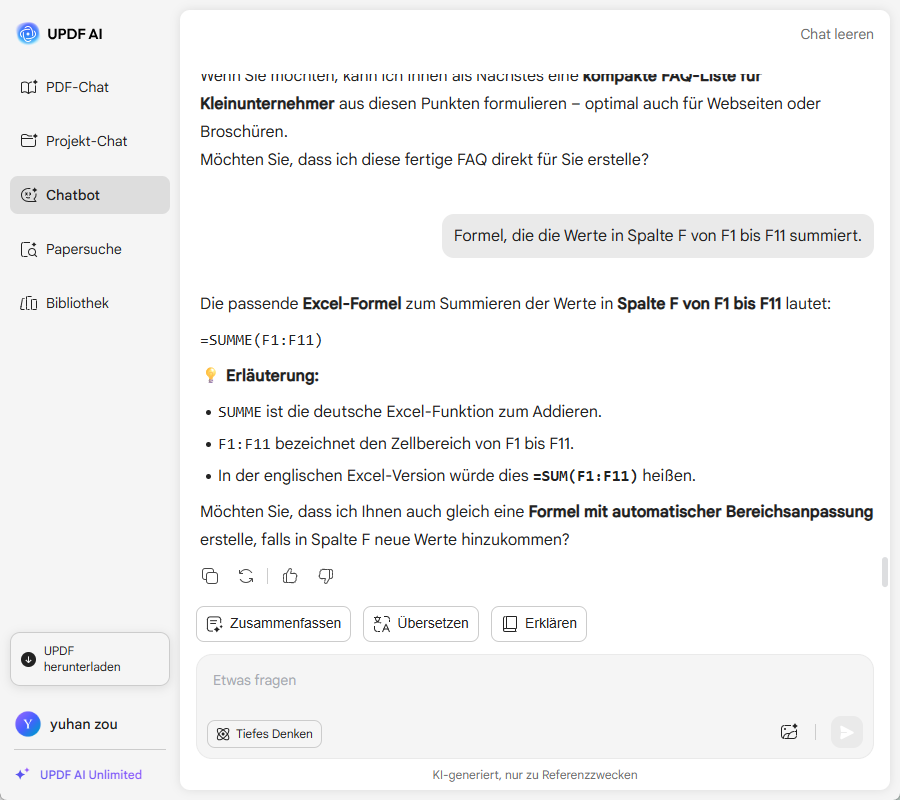Click the Erklären button

pos(539,624)
